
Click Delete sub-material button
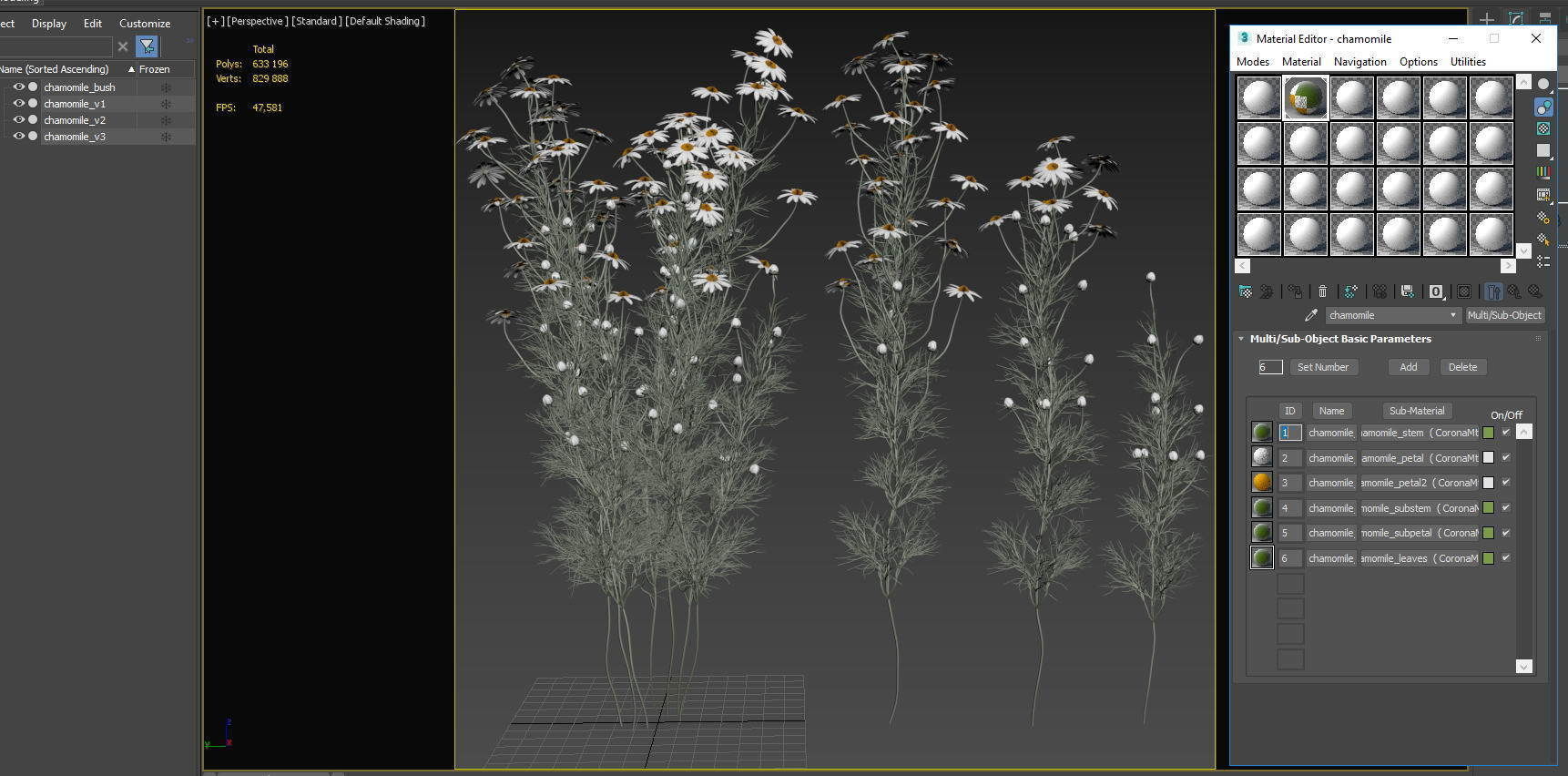coord(1462,367)
